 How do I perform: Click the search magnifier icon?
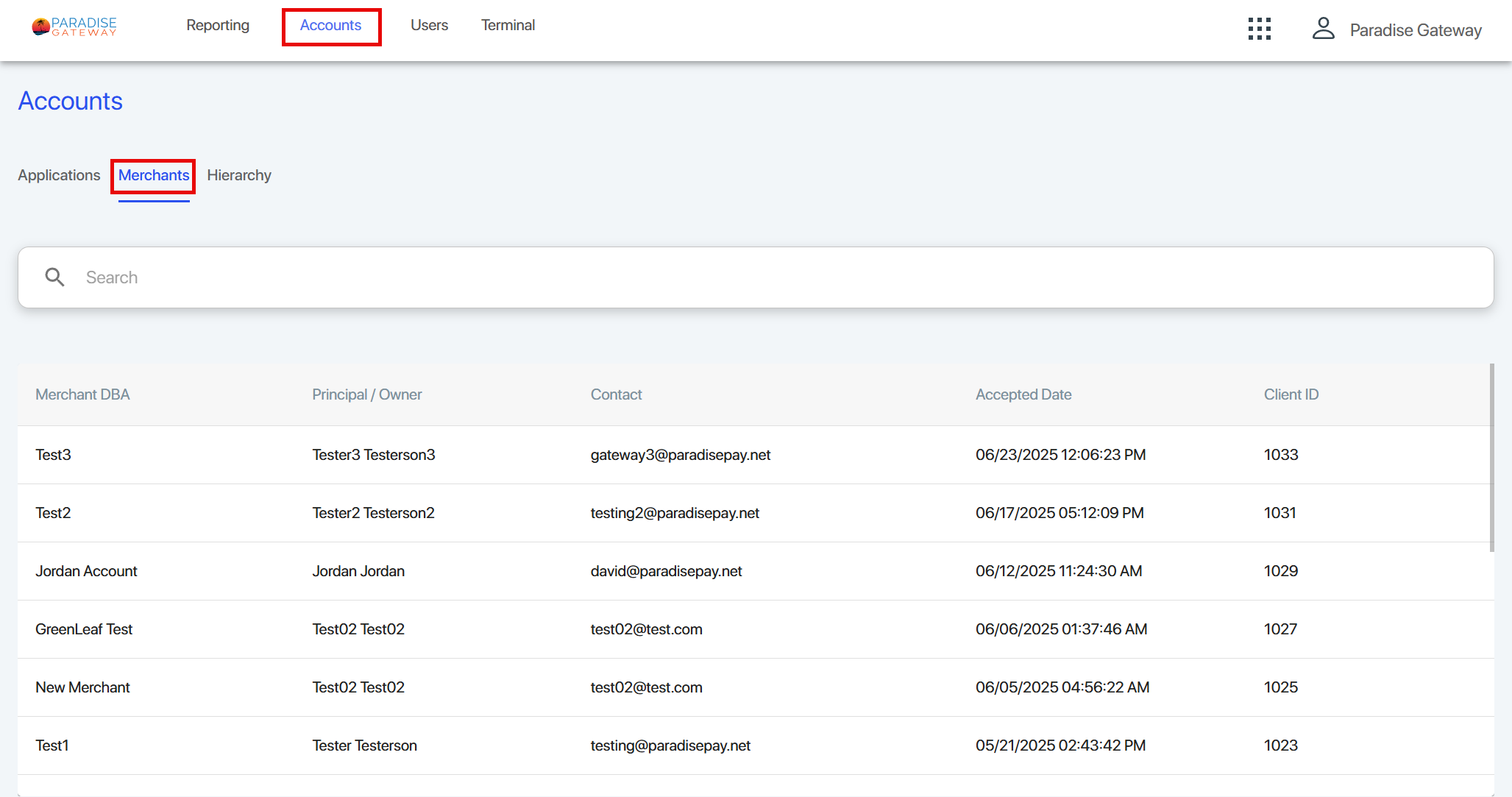pos(55,277)
